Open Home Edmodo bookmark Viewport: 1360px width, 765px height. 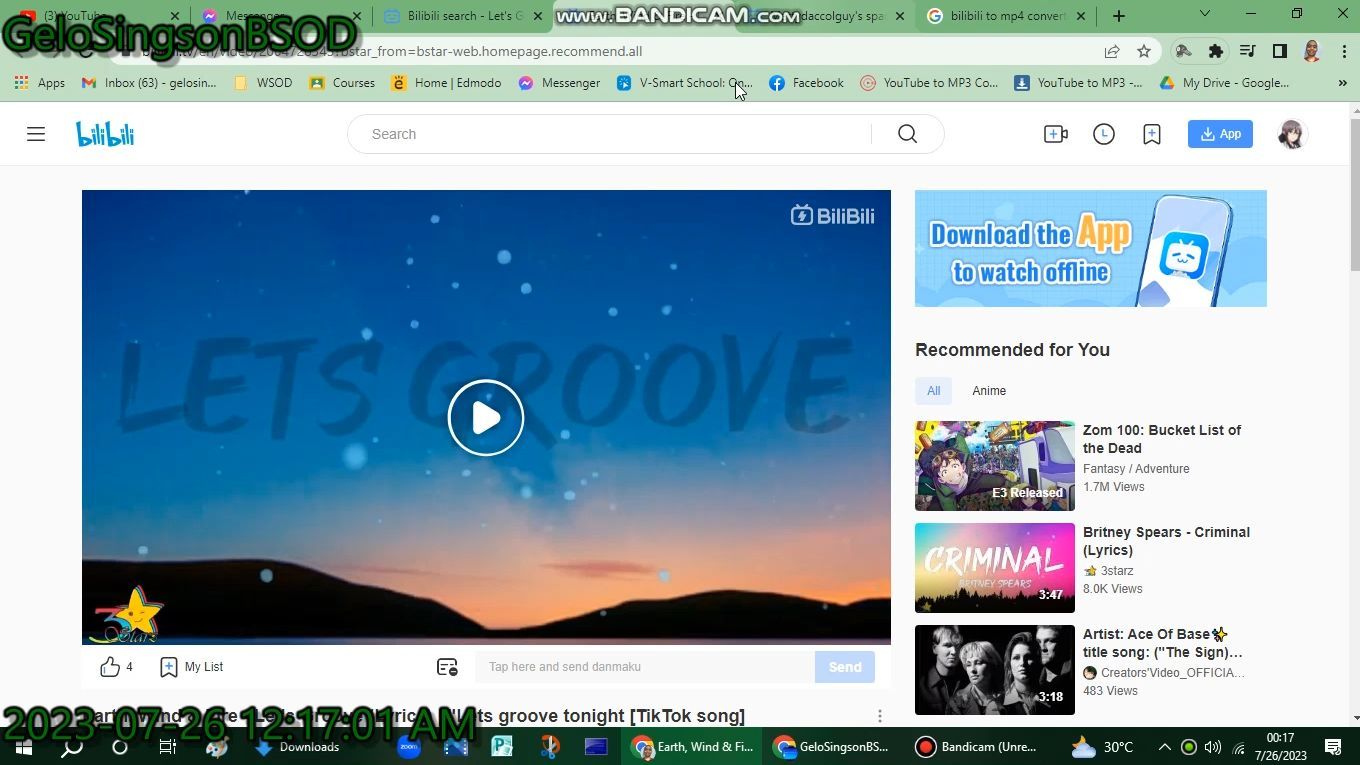tap(446, 83)
